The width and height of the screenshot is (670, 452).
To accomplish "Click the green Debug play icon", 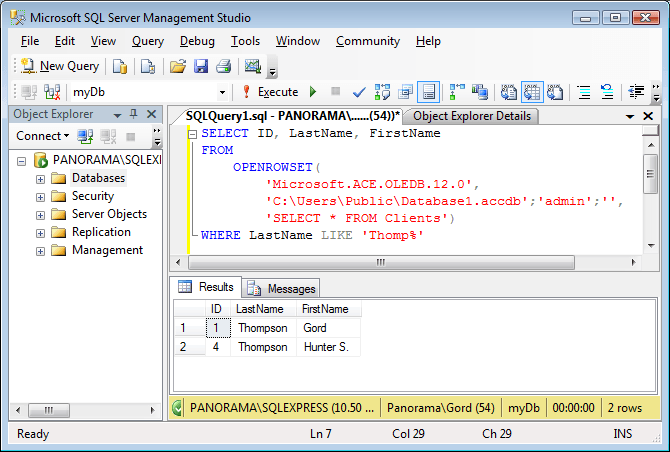I will coord(313,92).
